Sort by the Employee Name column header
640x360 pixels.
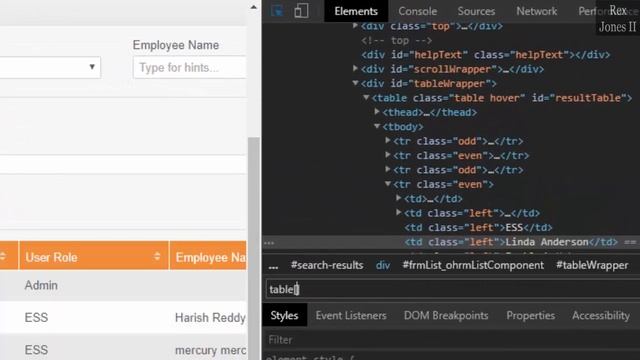point(208,256)
